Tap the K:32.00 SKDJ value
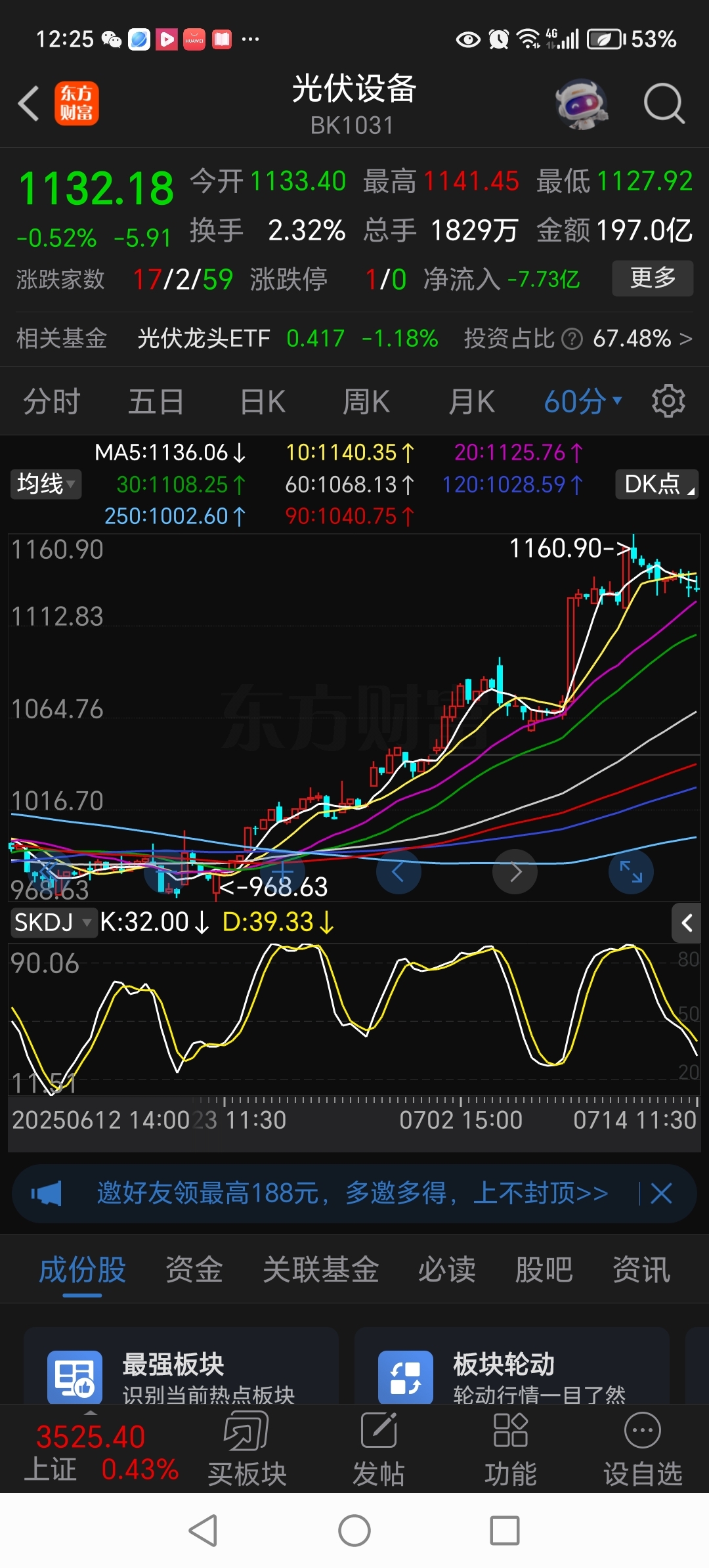 pyautogui.click(x=154, y=923)
